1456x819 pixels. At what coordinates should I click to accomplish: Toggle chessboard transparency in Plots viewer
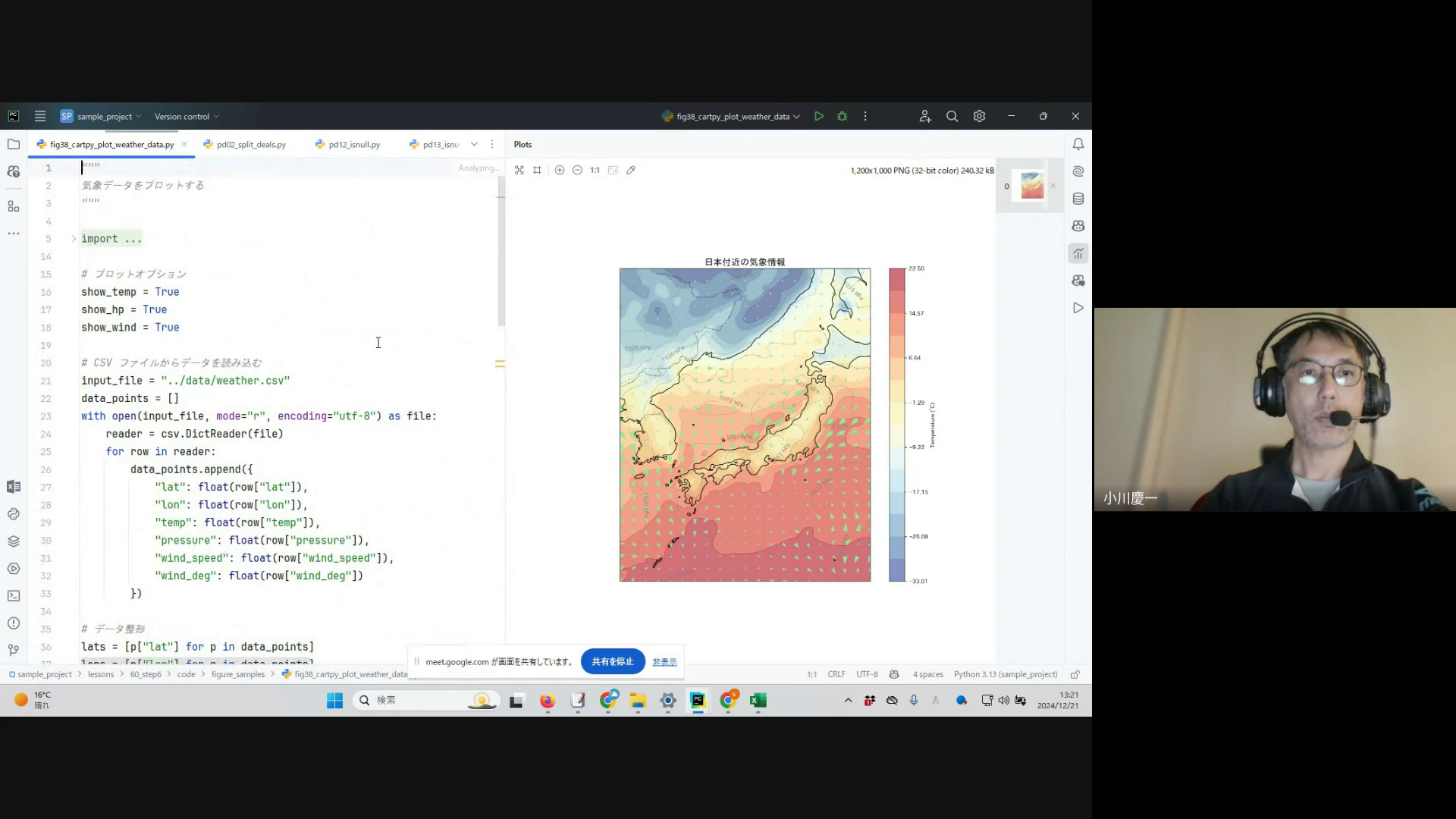click(x=519, y=170)
